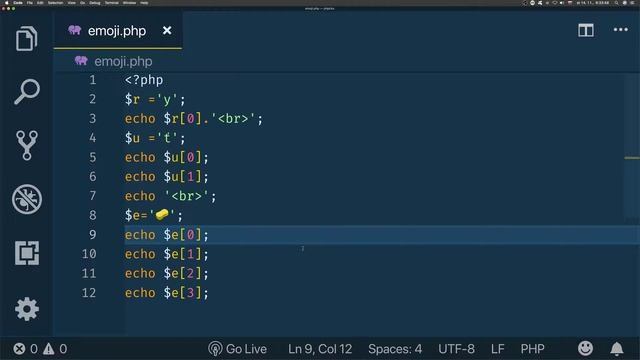
Task: Click on "$r ='y';" on line 2
Action: (x=155, y=99)
